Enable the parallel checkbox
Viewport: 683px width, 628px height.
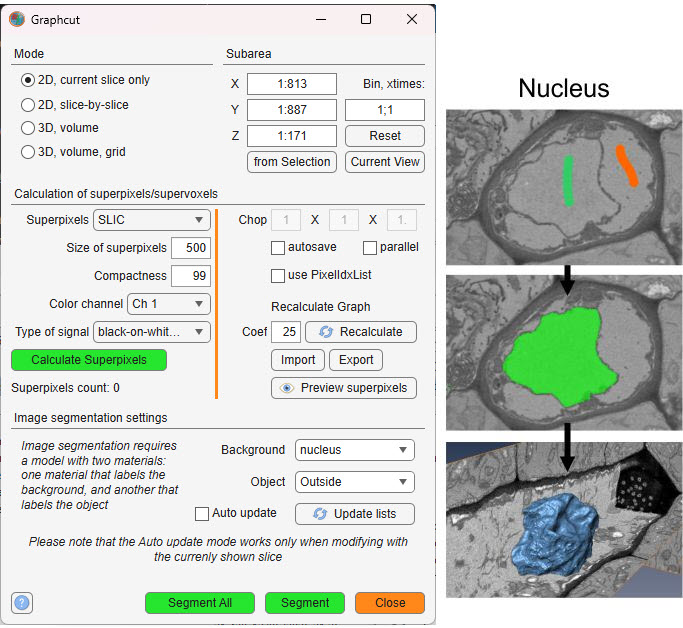pos(370,248)
